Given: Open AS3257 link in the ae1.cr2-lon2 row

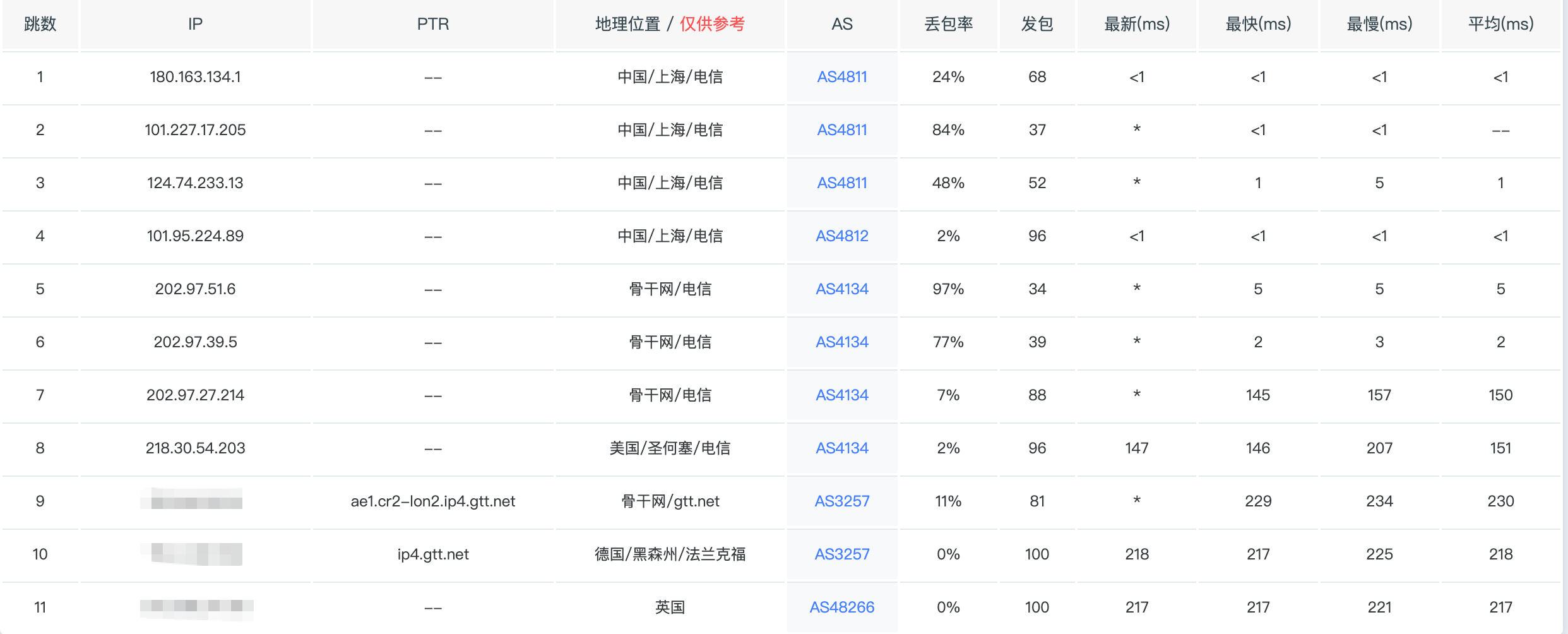Looking at the screenshot, I should 841,501.
